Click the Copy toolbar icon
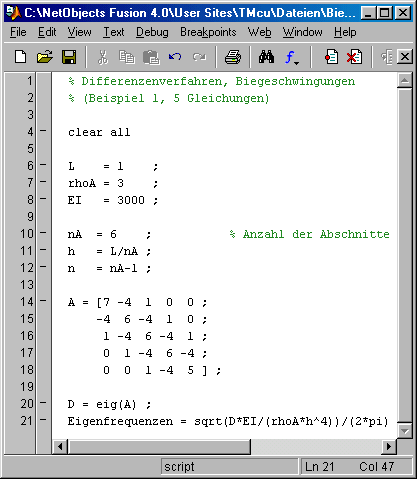Image resolution: width=417 pixels, height=479 pixels. click(x=127, y=57)
